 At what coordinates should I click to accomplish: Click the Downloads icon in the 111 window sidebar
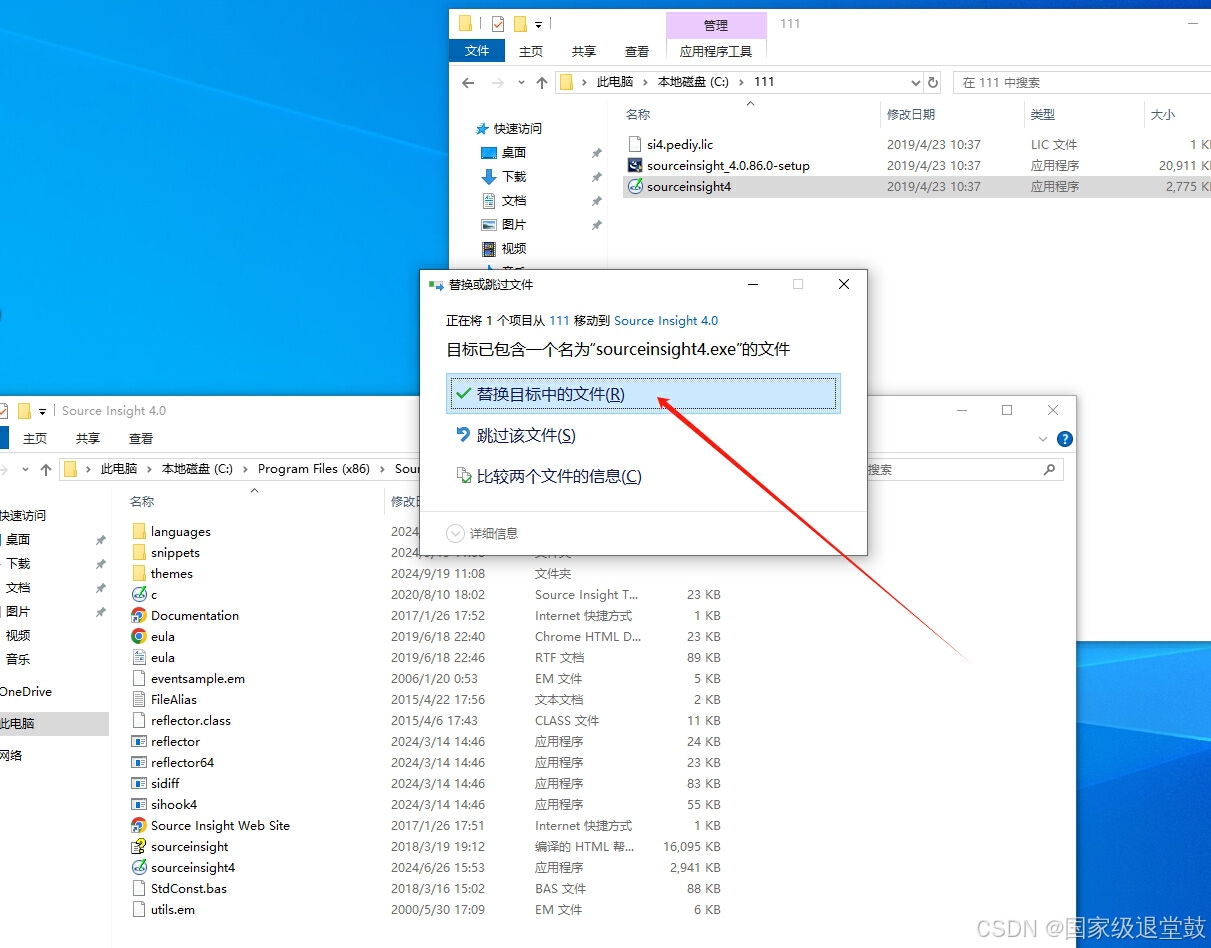pyautogui.click(x=489, y=176)
